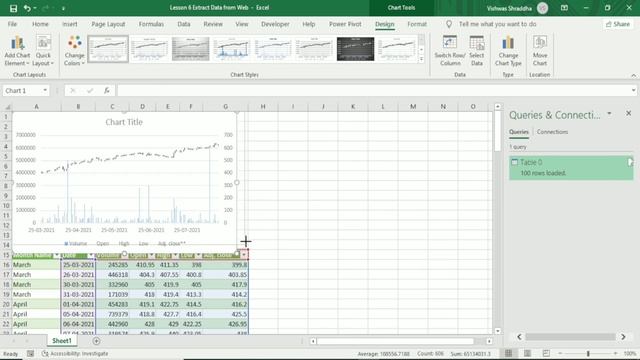Click the Share button
Screen dimensions: 640x360
coord(618,24)
